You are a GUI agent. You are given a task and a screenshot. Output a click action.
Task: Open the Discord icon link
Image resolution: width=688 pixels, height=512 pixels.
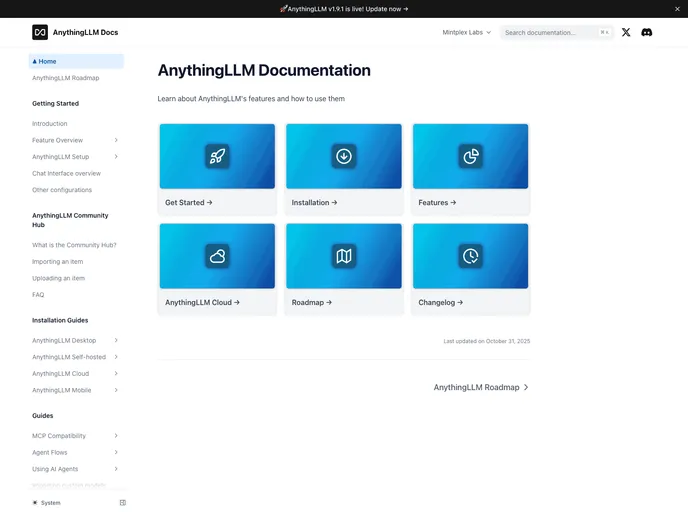[646, 32]
